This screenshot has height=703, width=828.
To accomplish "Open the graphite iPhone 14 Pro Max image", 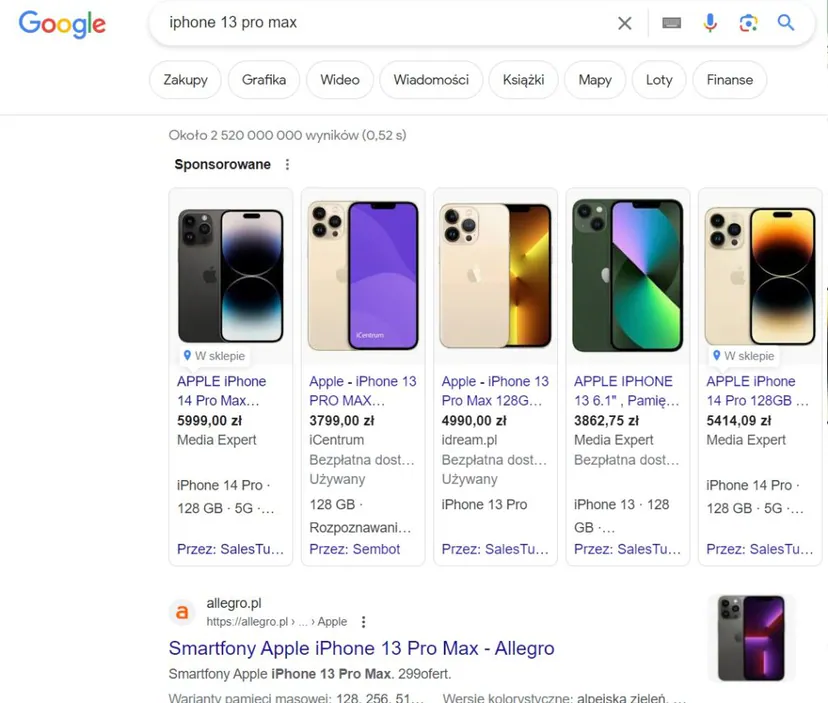I will point(231,276).
